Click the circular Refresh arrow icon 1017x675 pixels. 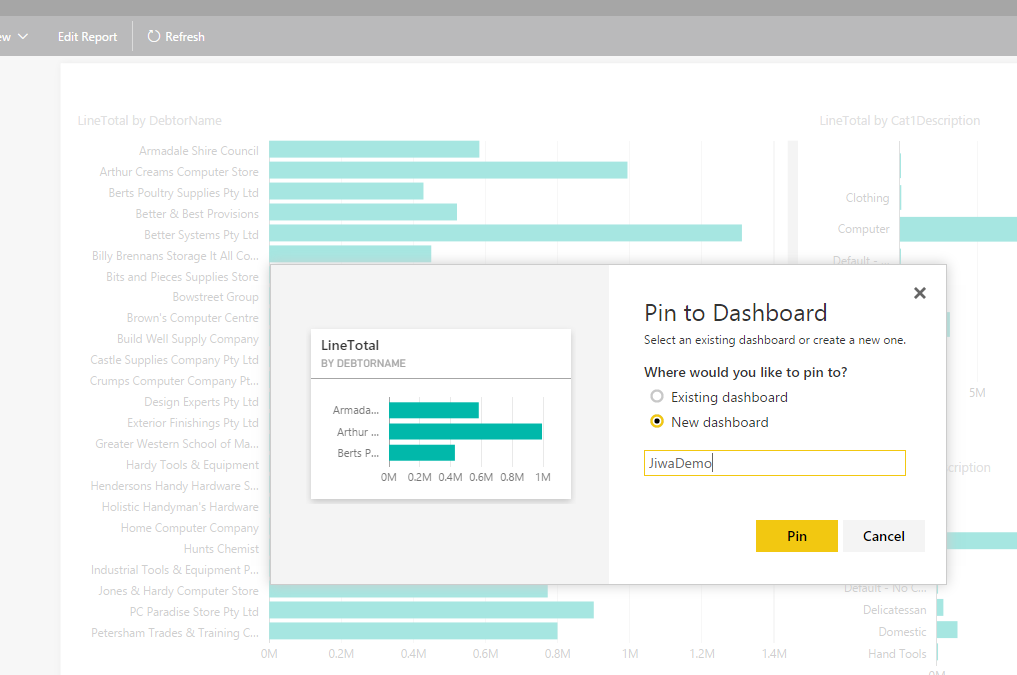tap(154, 37)
